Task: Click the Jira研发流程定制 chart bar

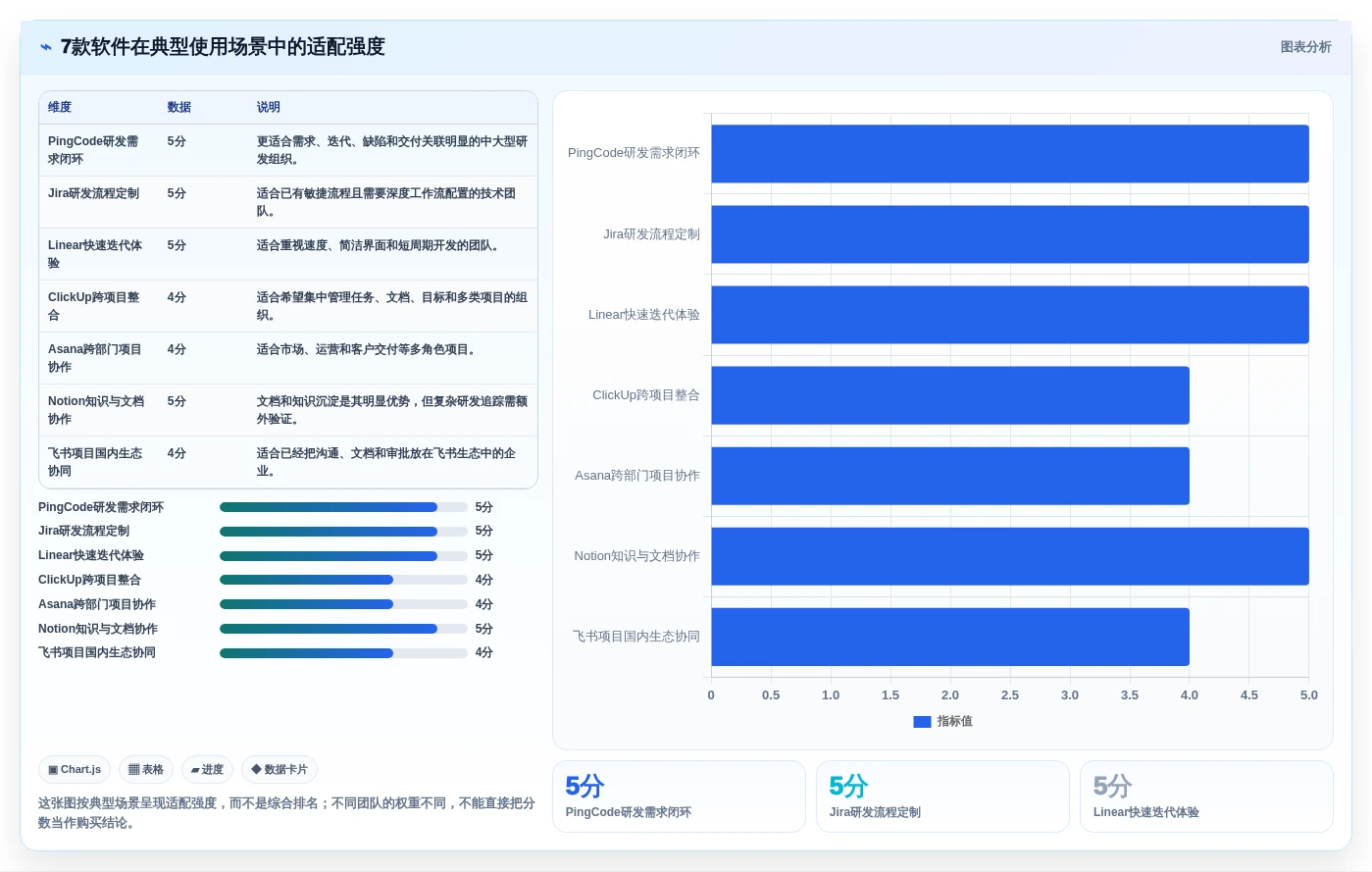Action: (x=1010, y=234)
